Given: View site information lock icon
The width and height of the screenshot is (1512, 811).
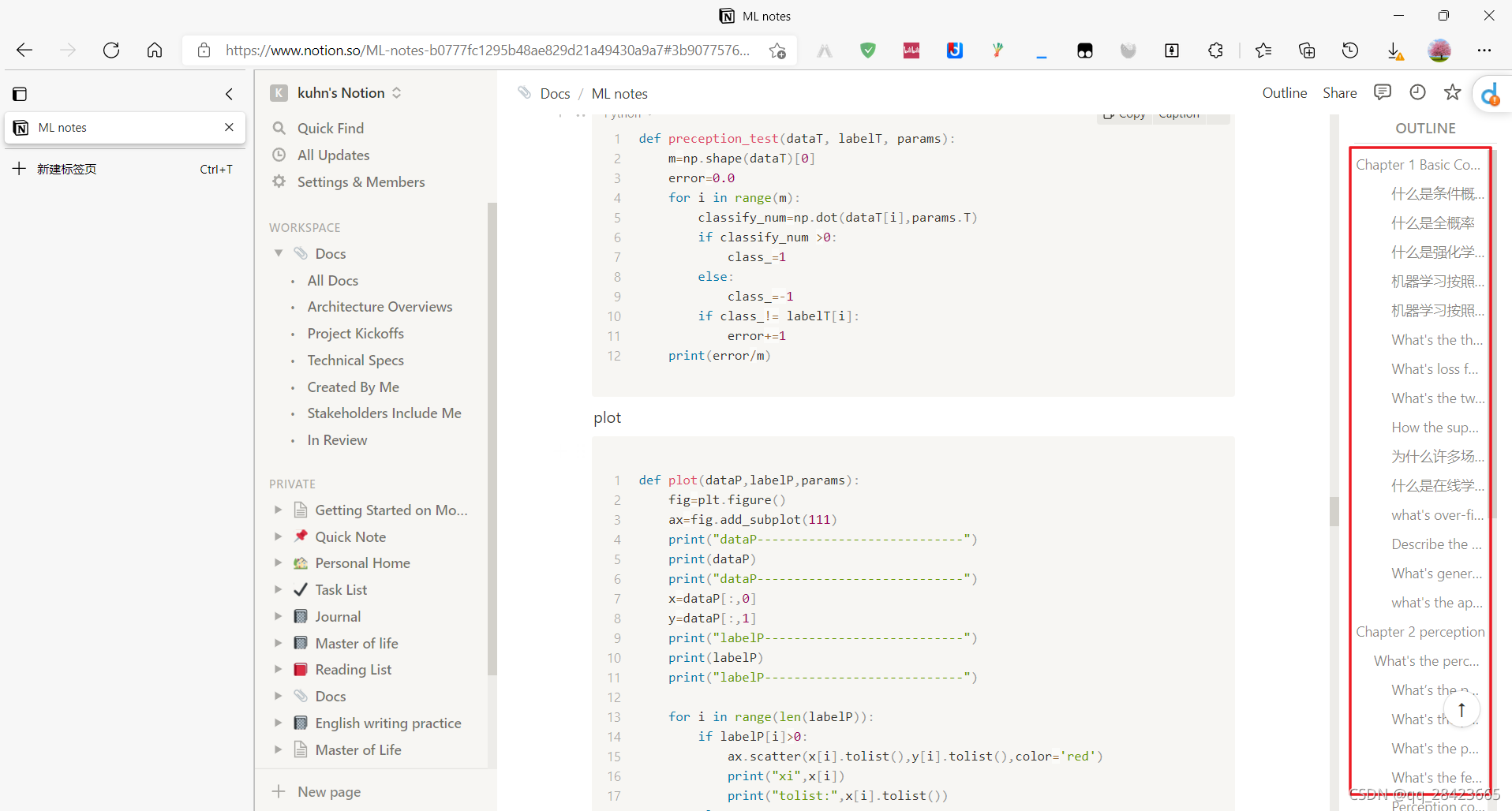Looking at the screenshot, I should click(204, 50).
